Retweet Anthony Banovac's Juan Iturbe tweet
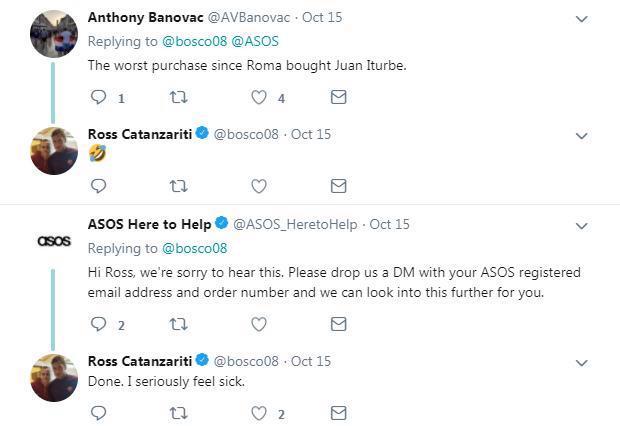The image size is (620, 426). 179,98
